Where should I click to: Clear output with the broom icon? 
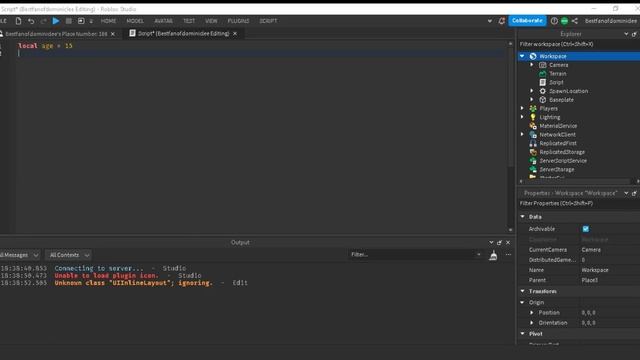tap(493, 255)
